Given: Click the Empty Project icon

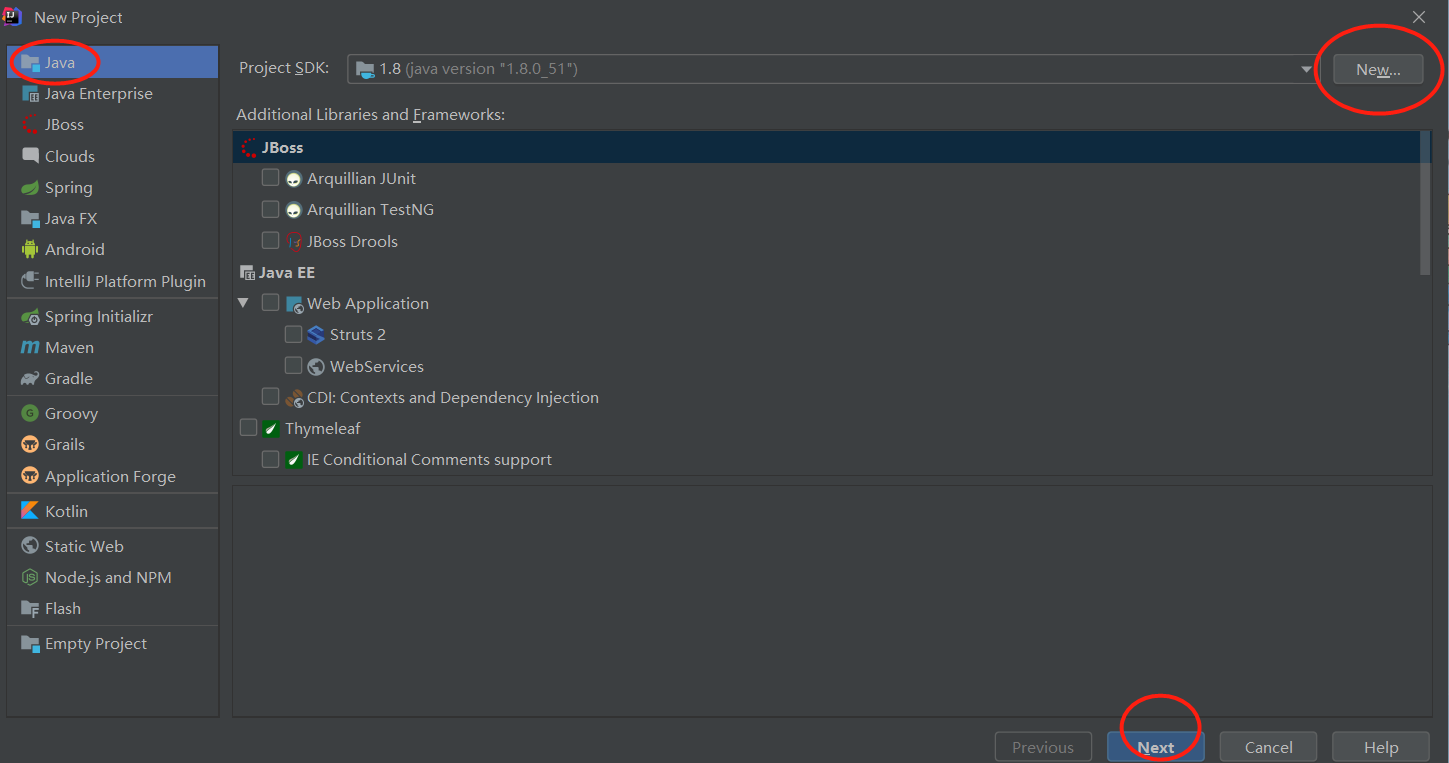Looking at the screenshot, I should (30, 644).
